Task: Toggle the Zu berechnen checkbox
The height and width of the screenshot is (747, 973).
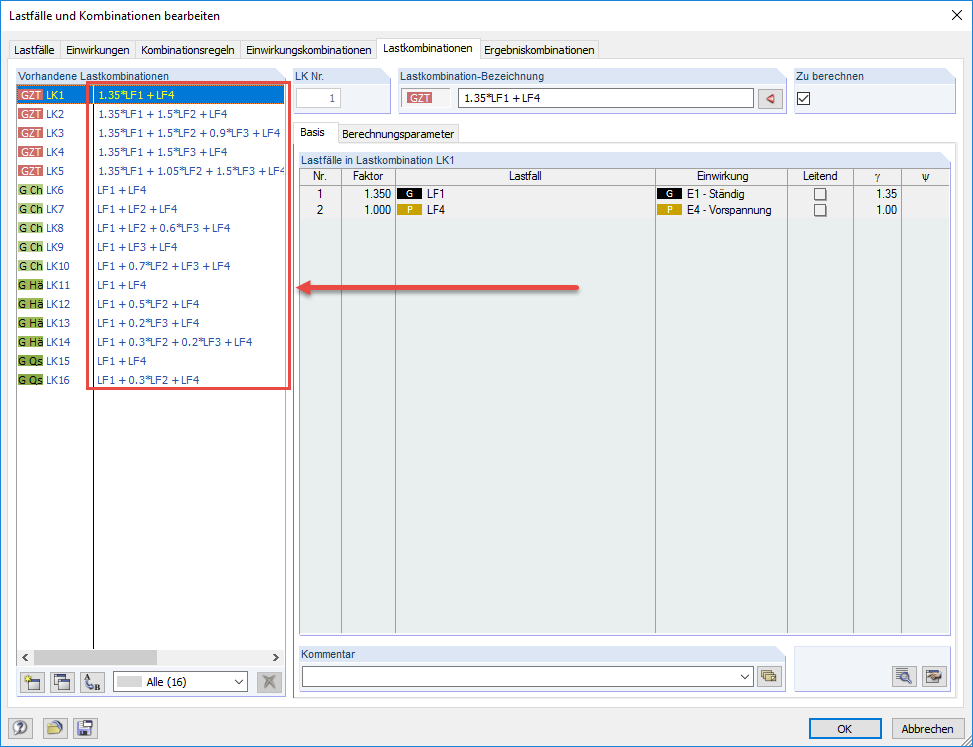Action: (804, 99)
